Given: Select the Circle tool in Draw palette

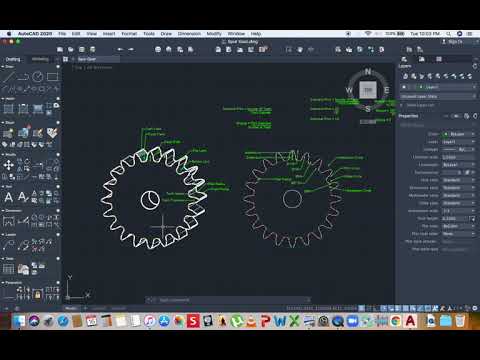Looking at the screenshot, I should pyautogui.click(x=38, y=77).
